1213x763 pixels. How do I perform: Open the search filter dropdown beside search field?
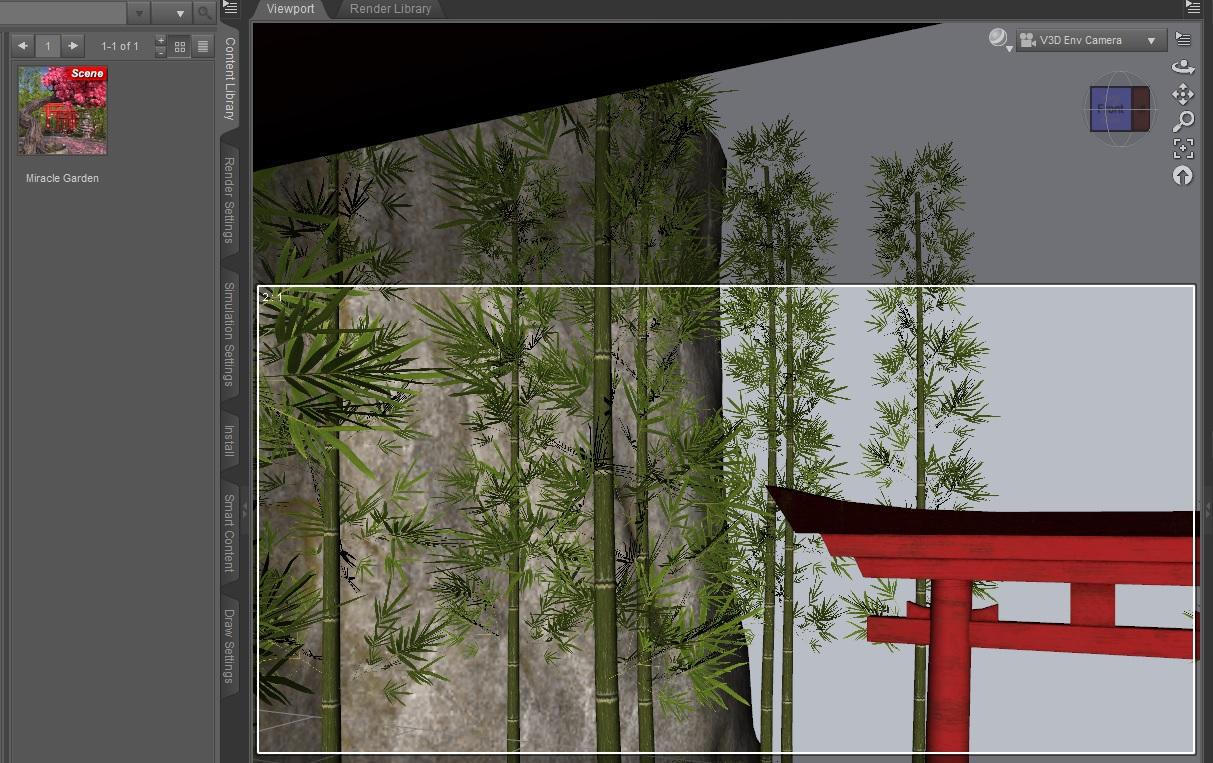coord(139,13)
